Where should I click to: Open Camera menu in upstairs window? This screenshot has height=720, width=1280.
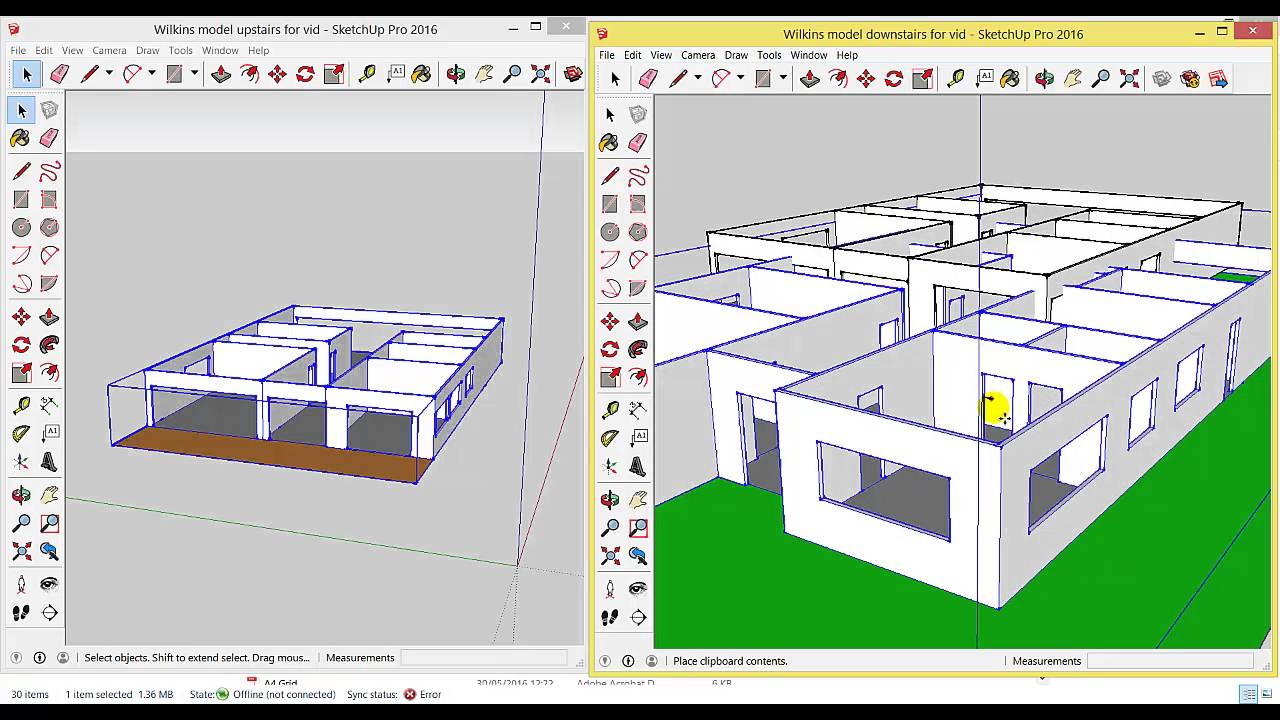tap(109, 51)
